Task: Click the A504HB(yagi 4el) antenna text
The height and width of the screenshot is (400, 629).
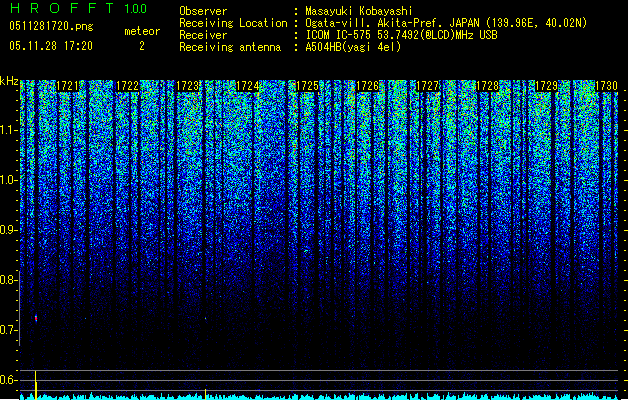Action: click(x=353, y=47)
